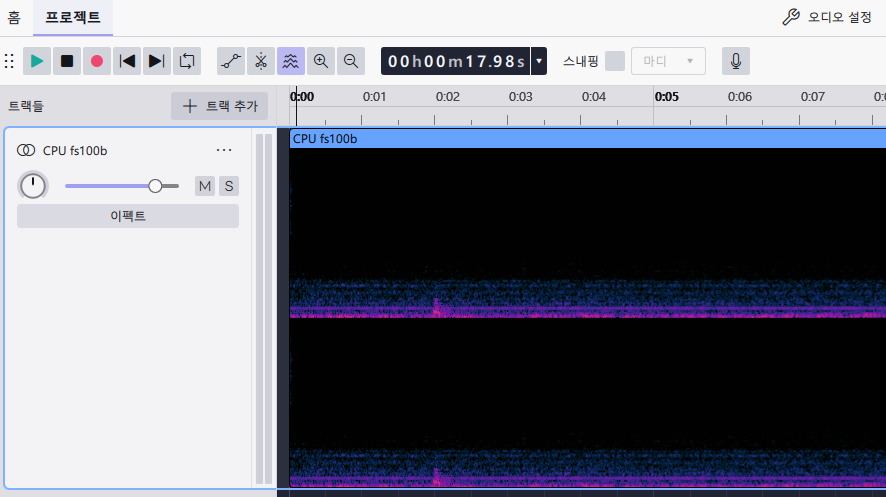Stop playback with the square Stop button
Viewport: 886px width, 497px height.
(67, 61)
